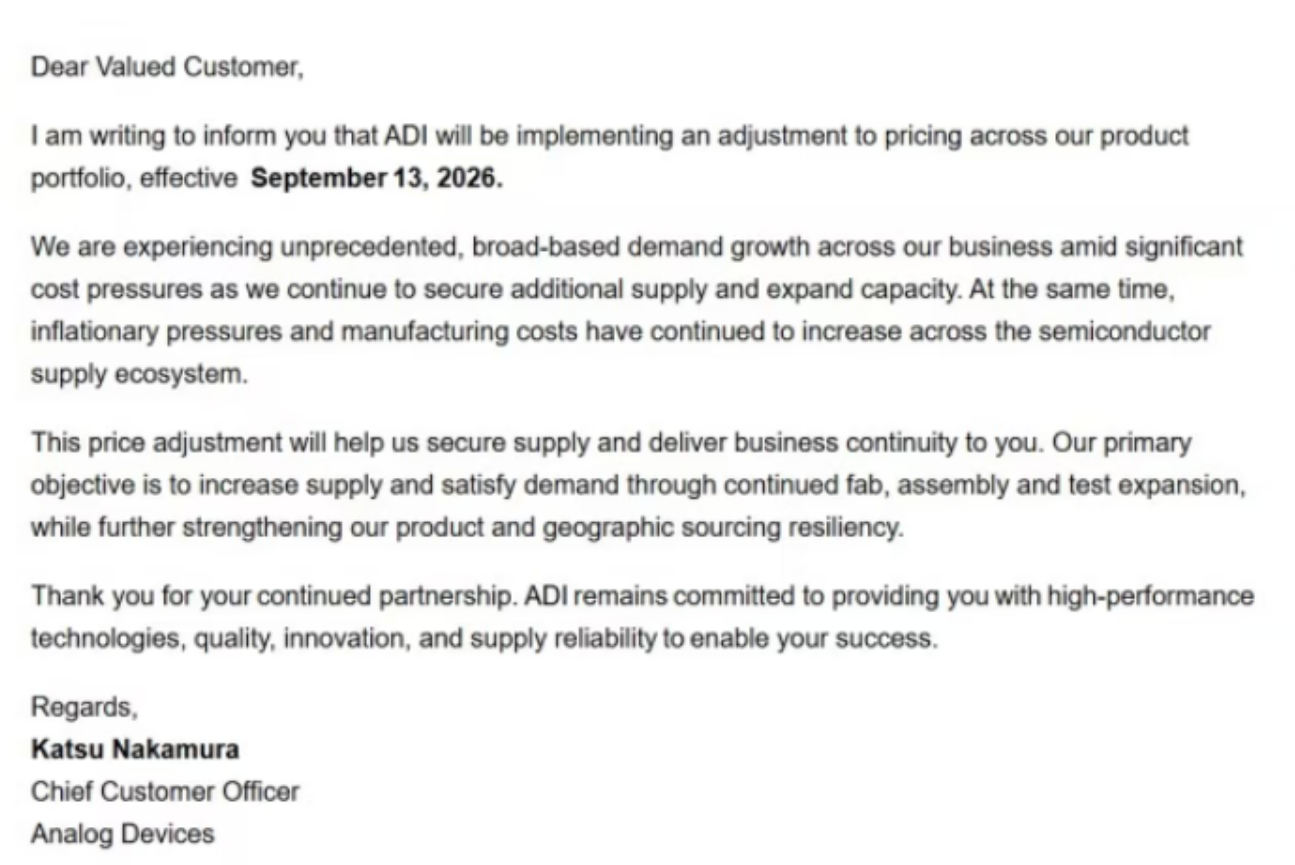Click the 'Regards,' closing line

pos(84,708)
